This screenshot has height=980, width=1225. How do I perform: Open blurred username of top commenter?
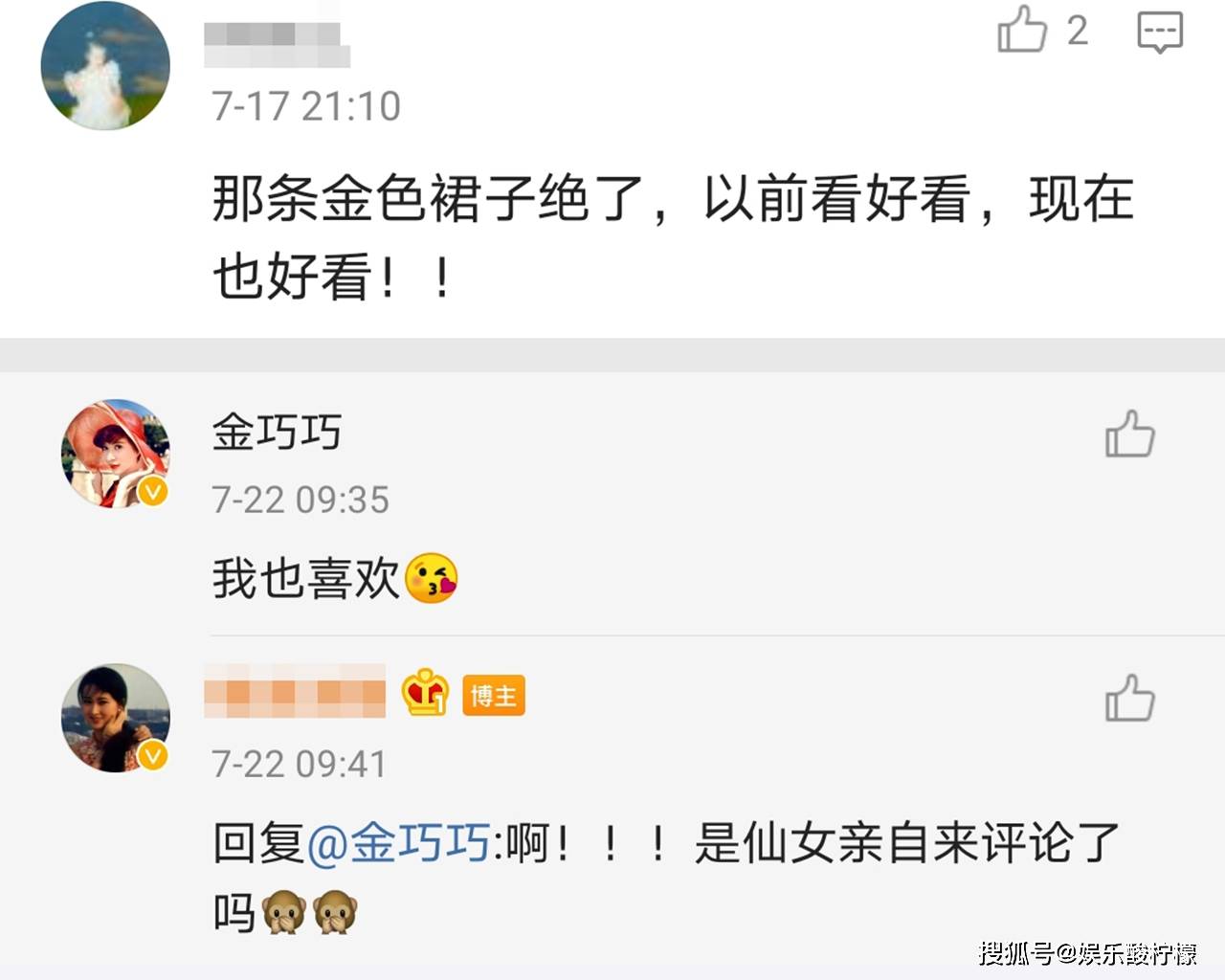277,44
